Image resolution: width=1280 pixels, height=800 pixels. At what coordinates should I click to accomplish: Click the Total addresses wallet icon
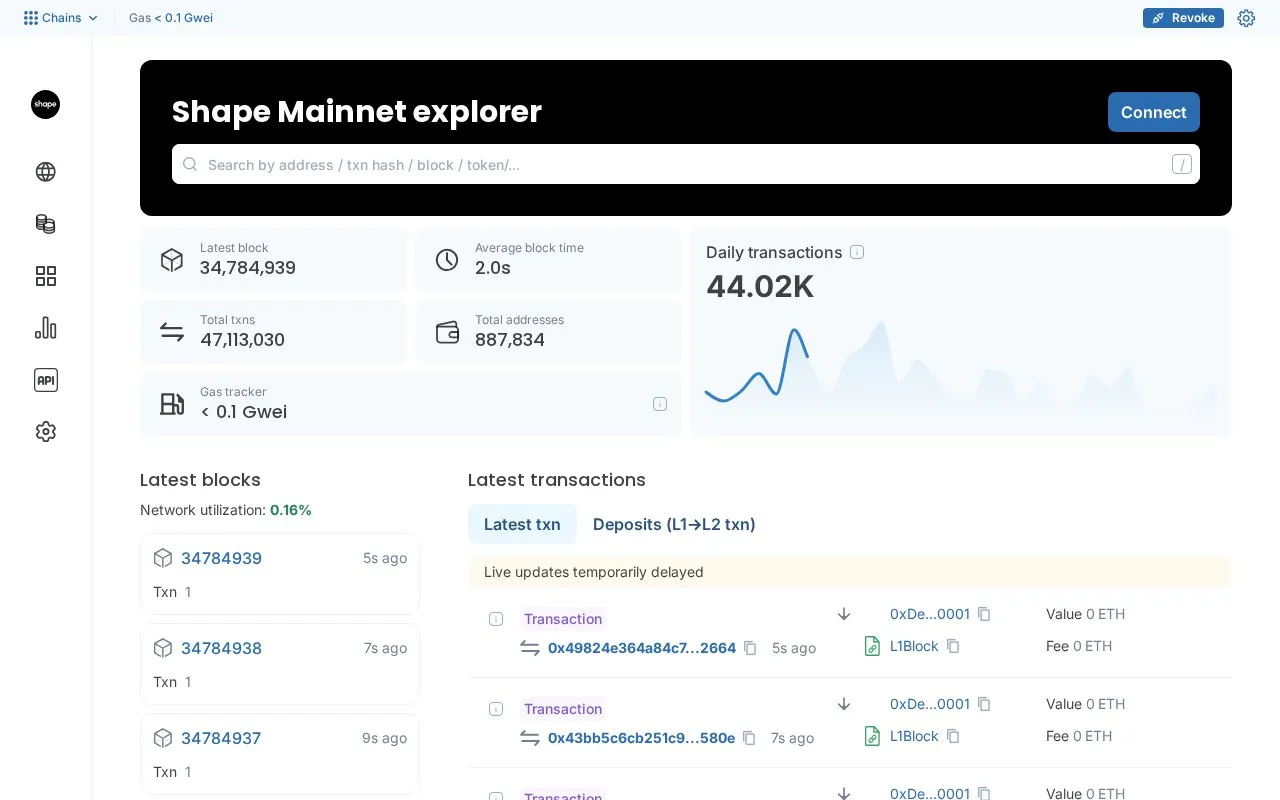tap(447, 332)
